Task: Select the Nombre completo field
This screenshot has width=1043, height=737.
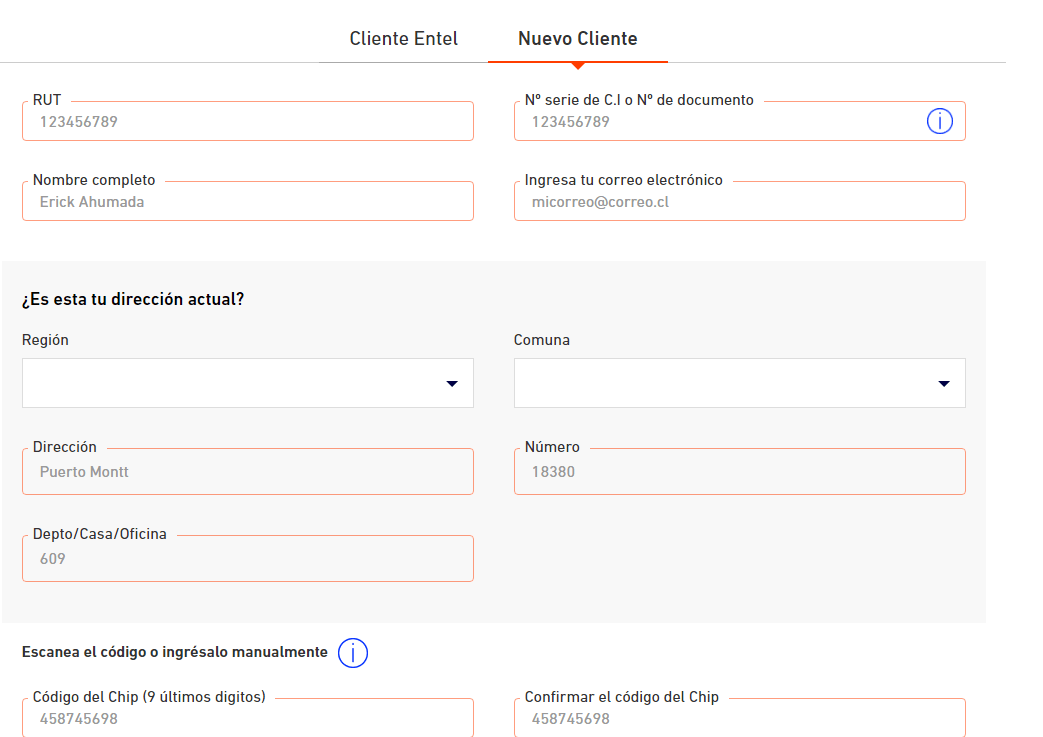Action: coord(247,202)
